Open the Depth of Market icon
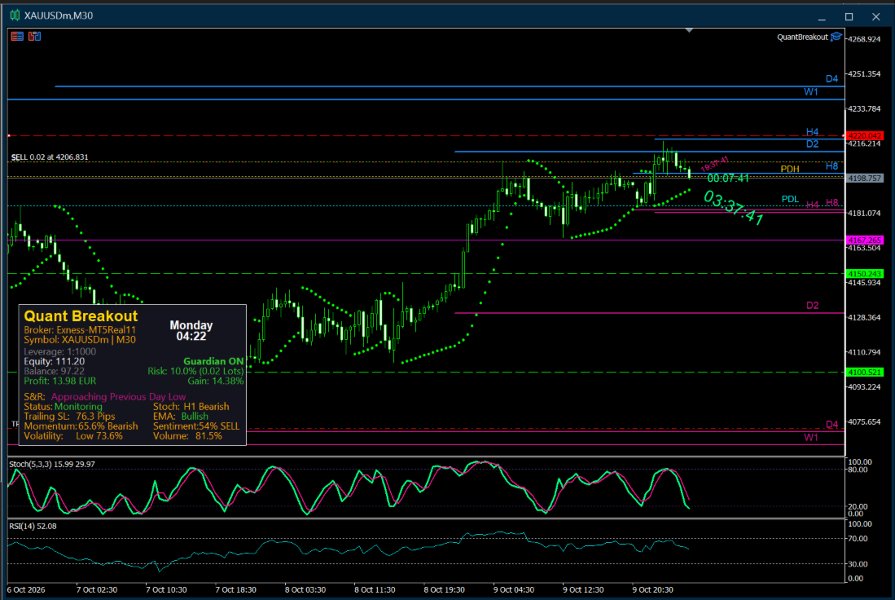 point(34,37)
